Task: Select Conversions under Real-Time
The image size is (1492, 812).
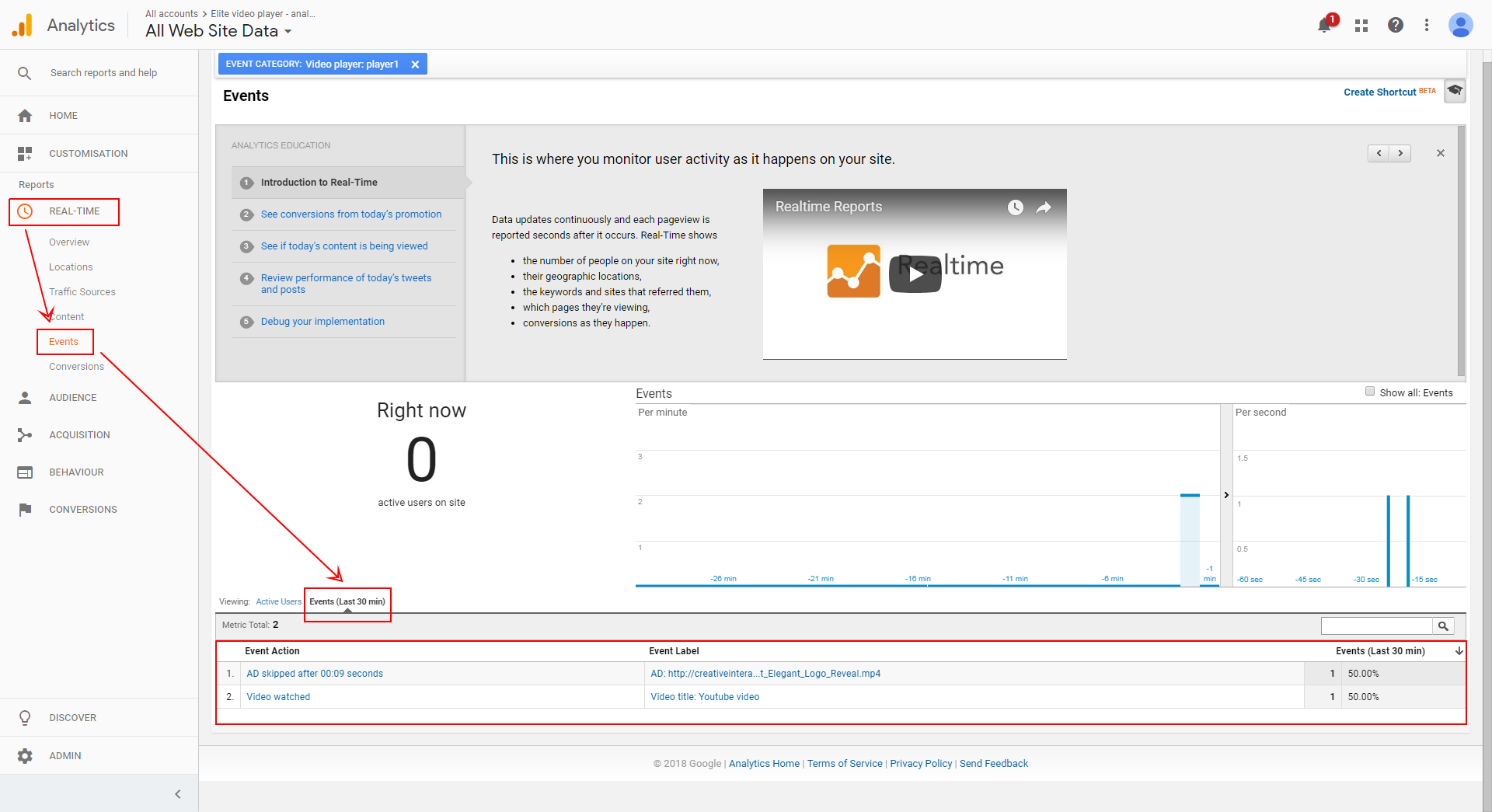Action: (76, 367)
